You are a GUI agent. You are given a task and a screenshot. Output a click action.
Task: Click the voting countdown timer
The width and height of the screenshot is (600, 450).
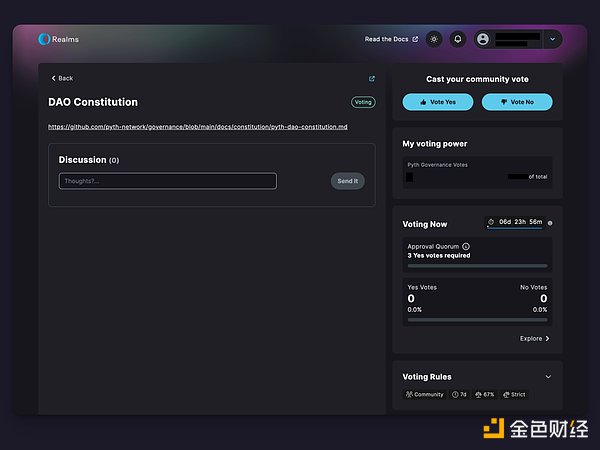514,222
